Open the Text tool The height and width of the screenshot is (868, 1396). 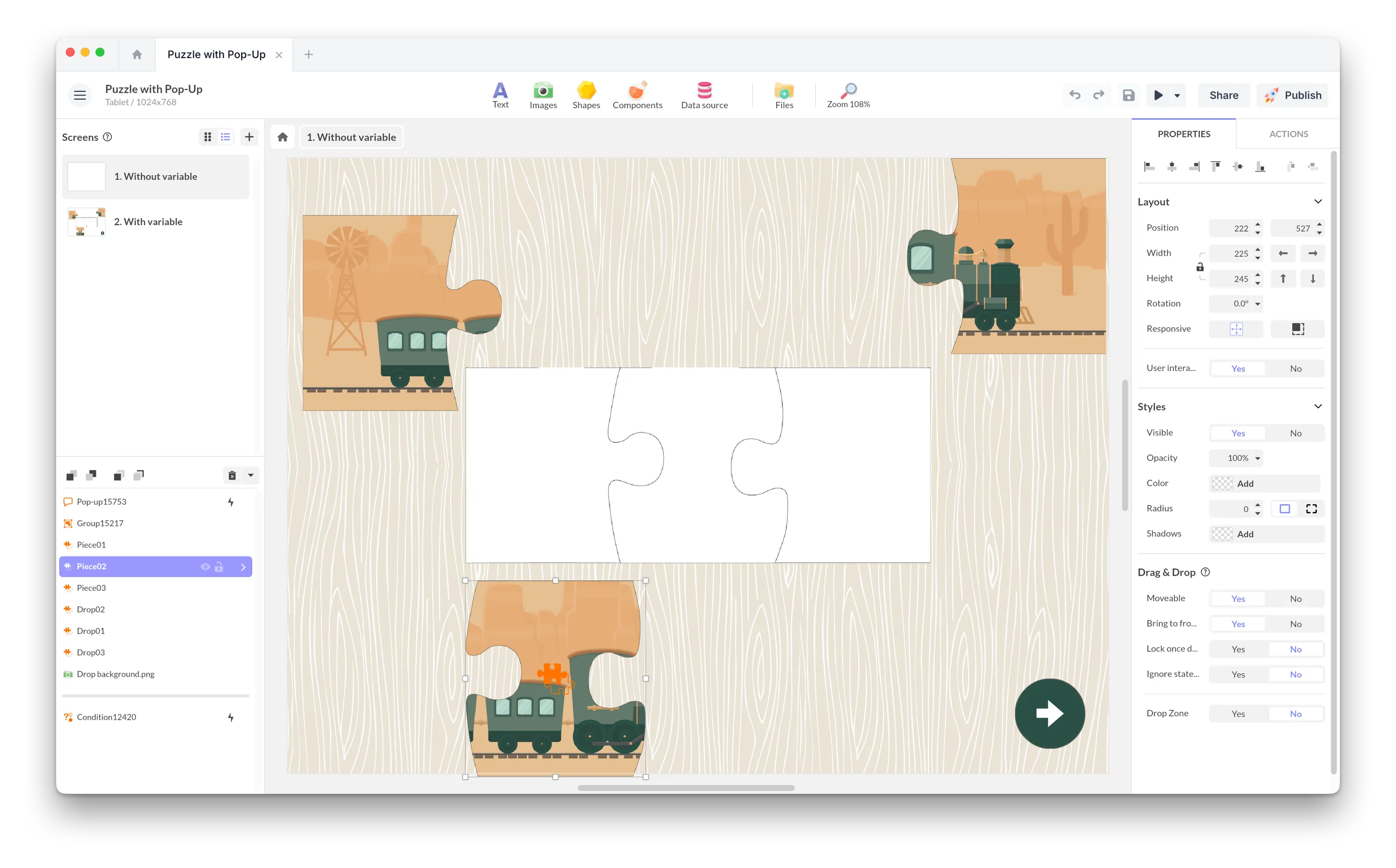point(500,95)
